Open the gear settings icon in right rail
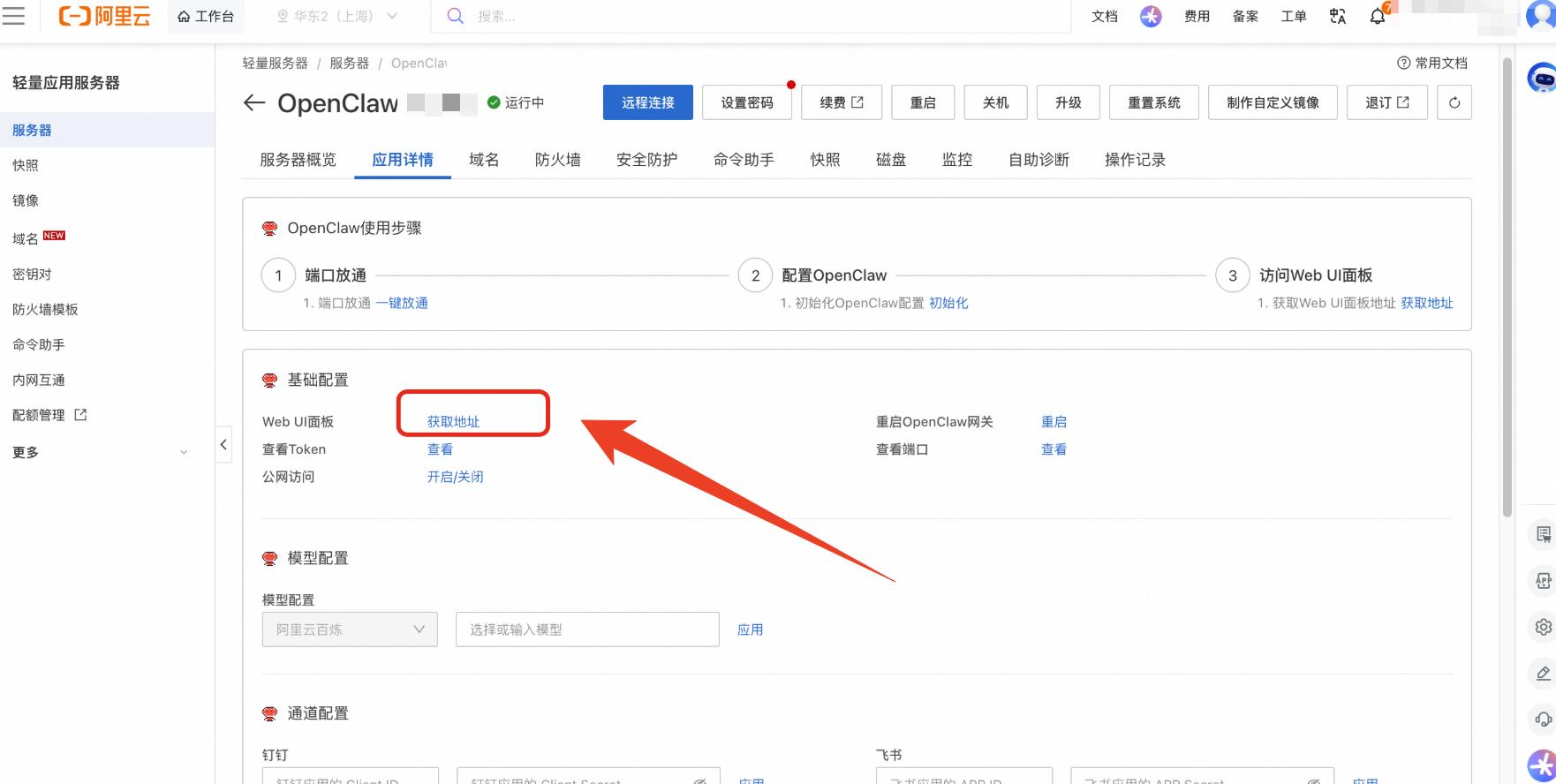Viewport: 1556px width, 784px height. (x=1543, y=627)
